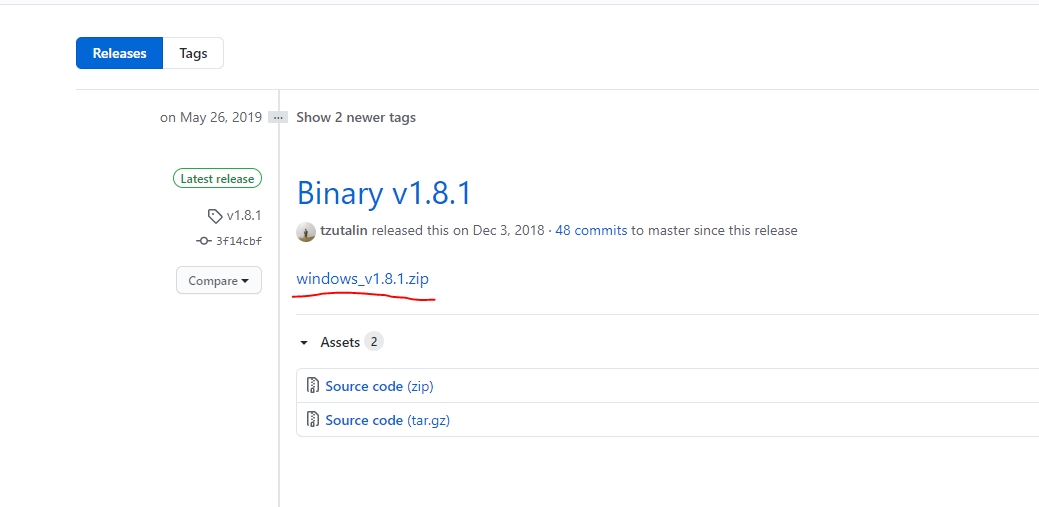
Task: Click the file icon for Source code (tar.gz)
Action: pyautogui.click(x=313, y=420)
